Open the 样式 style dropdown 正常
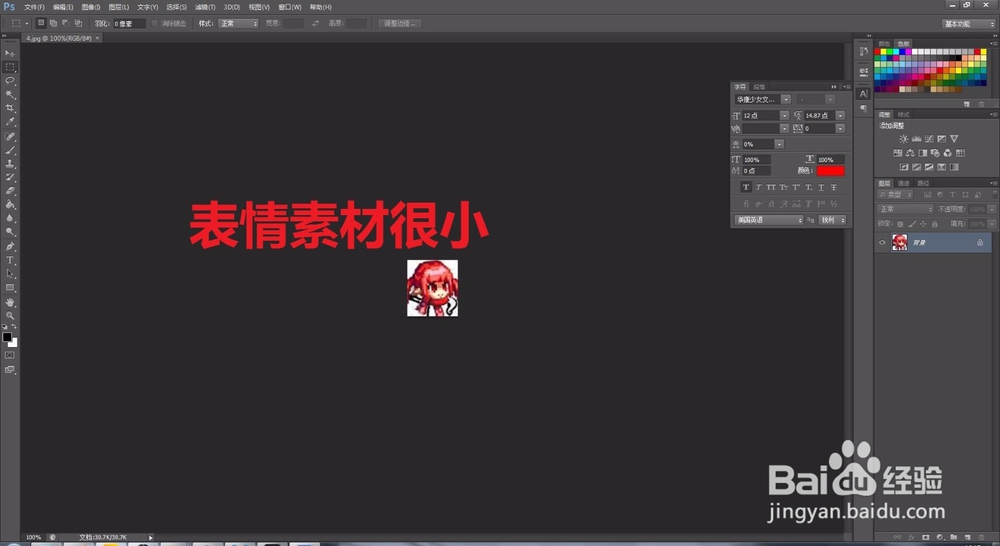 238,24
